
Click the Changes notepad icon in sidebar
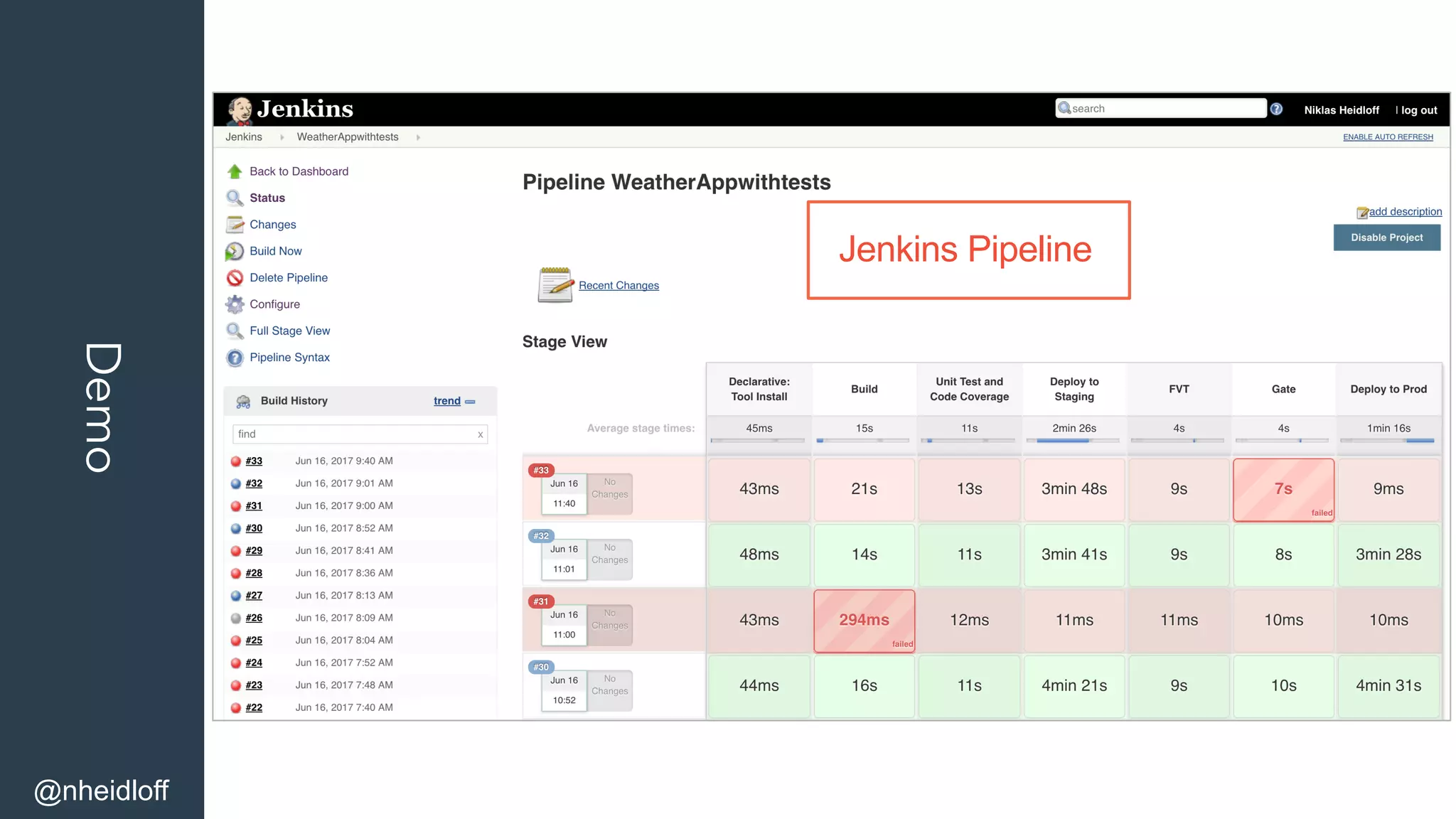point(235,225)
